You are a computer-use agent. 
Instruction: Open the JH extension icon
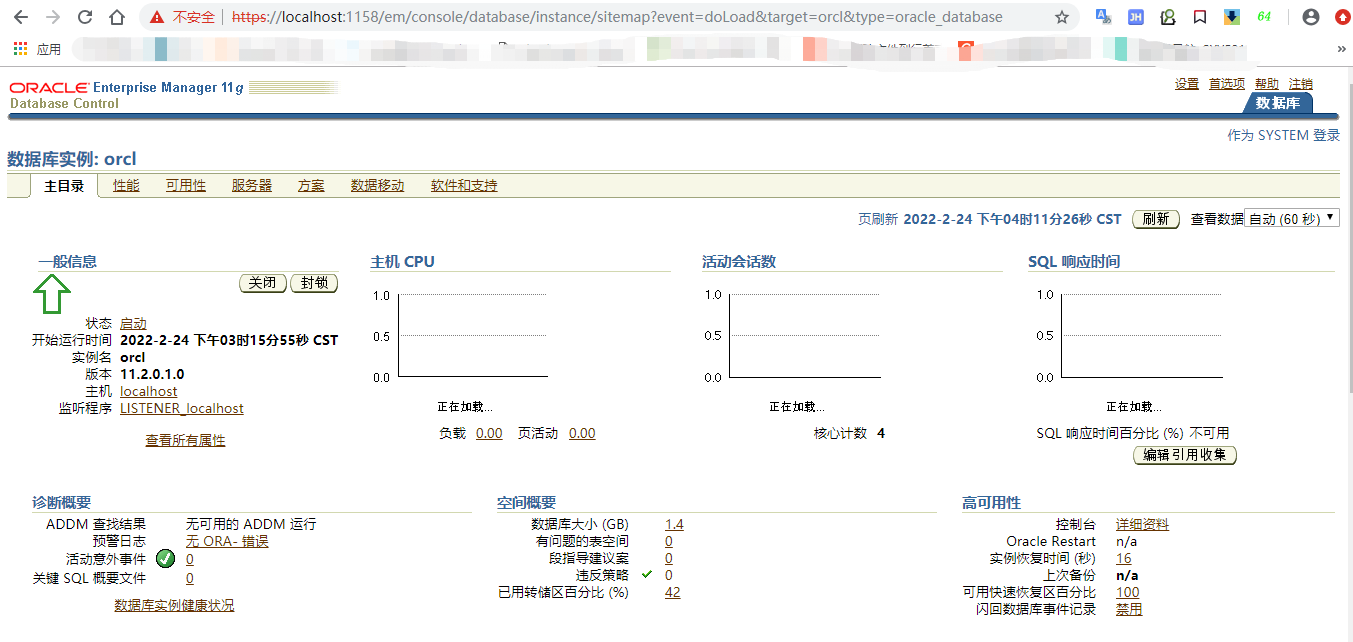pos(1136,17)
